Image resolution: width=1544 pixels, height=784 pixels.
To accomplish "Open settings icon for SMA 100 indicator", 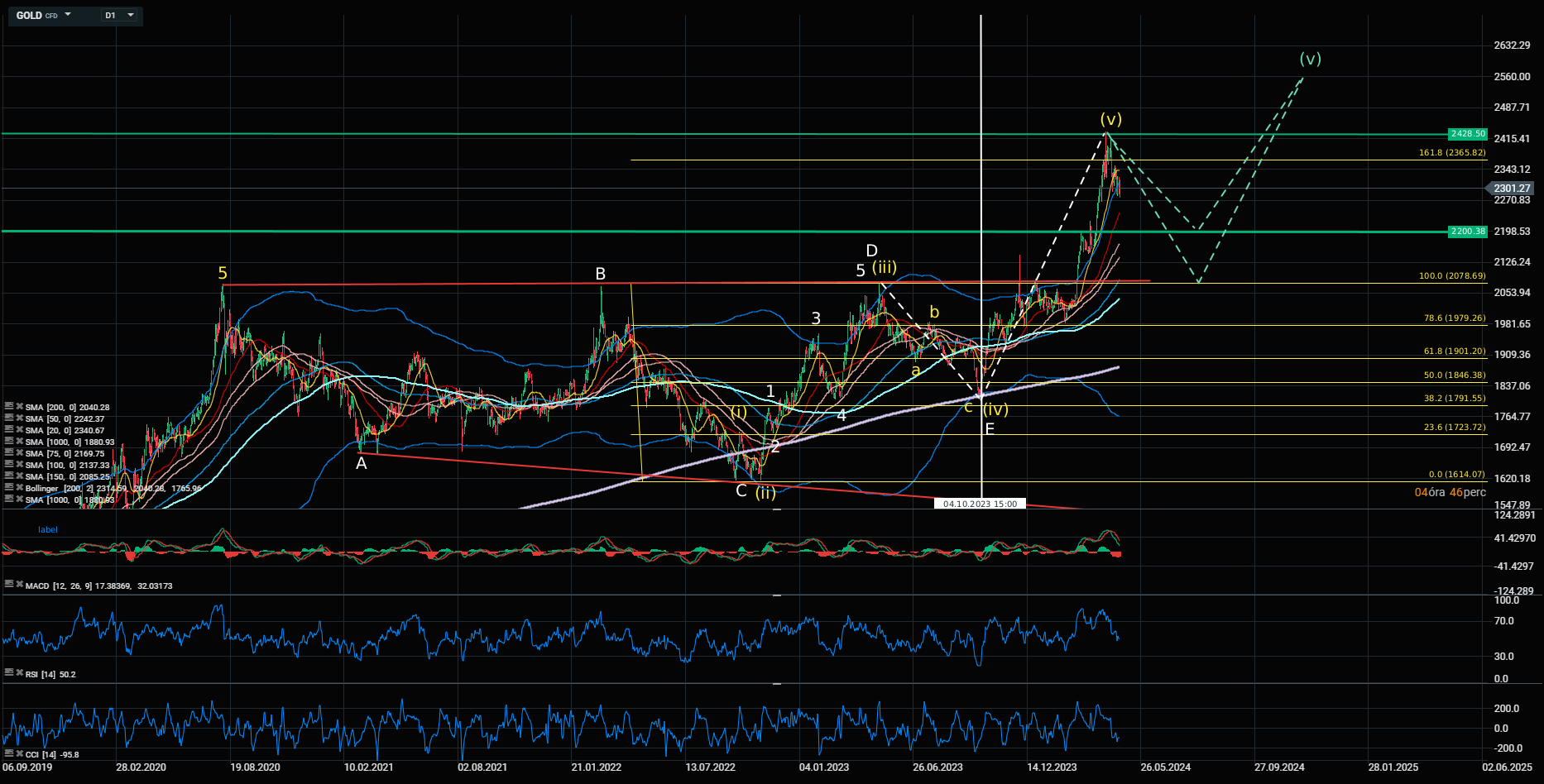I will 8,465.
